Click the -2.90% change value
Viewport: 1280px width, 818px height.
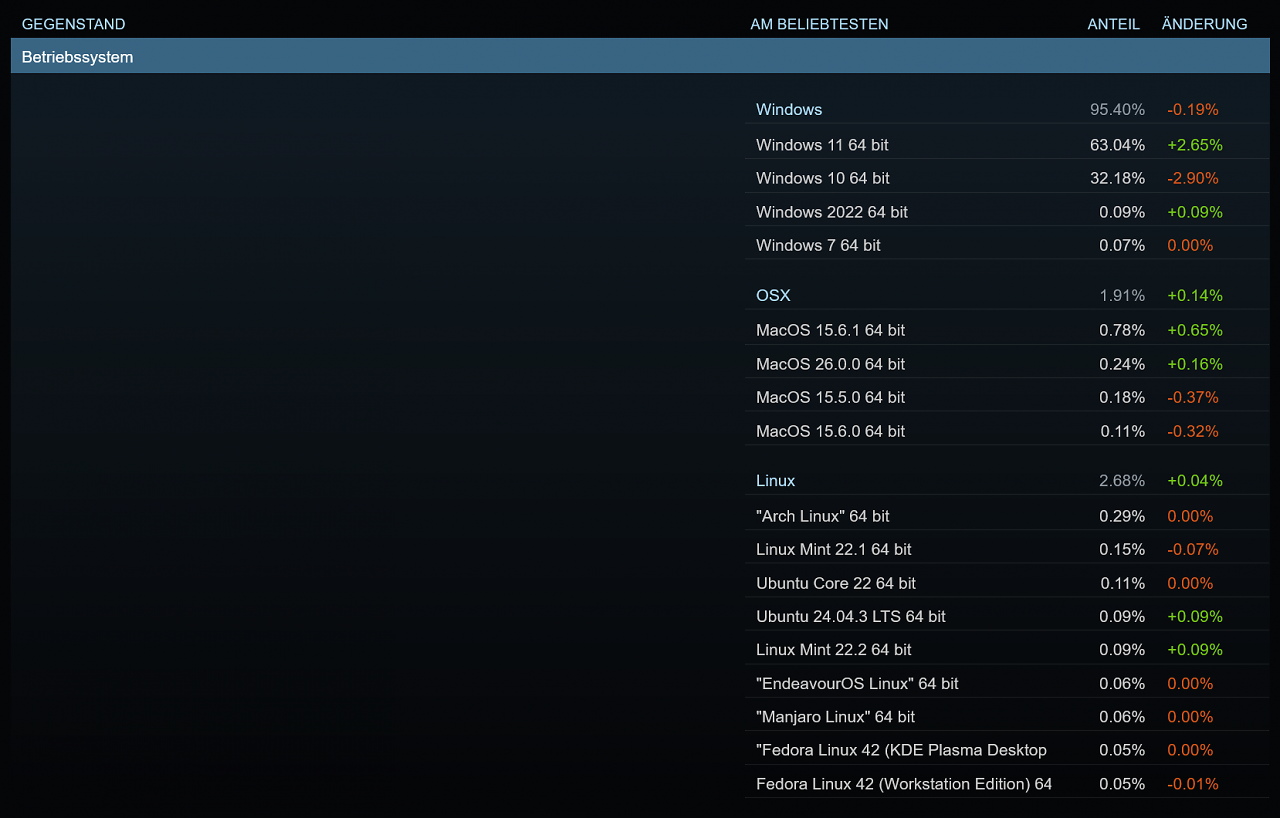click(1193, 178)
